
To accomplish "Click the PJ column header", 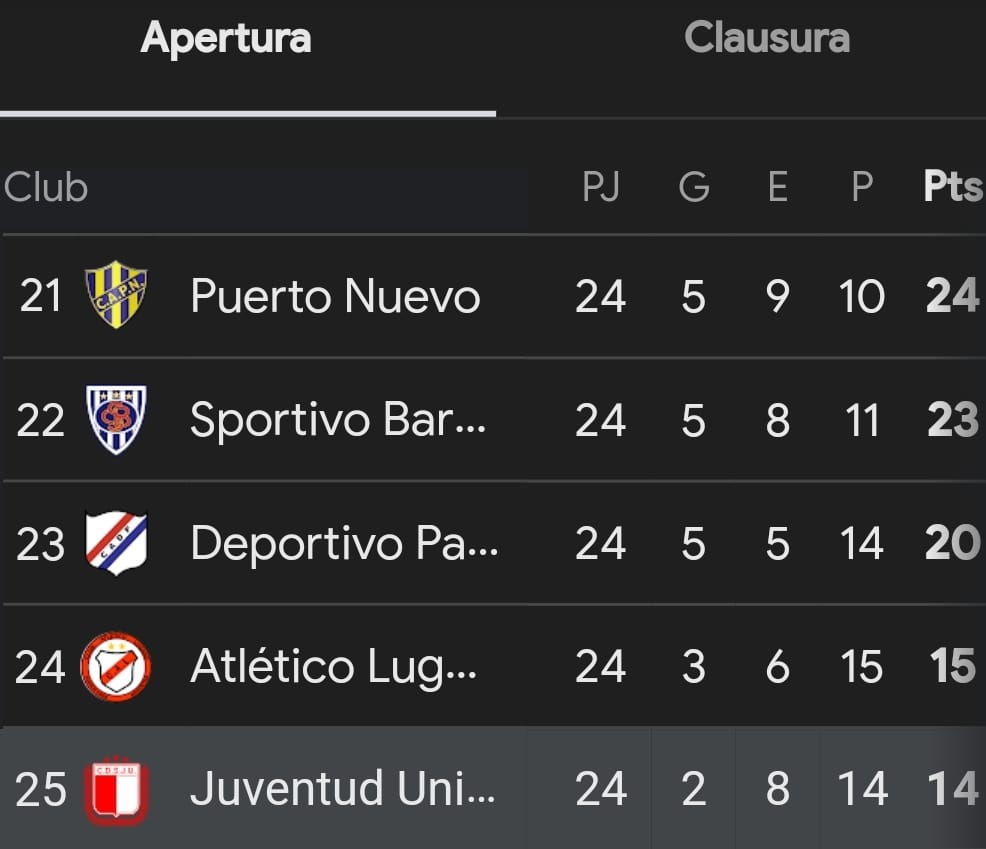I will click(600, 187).
